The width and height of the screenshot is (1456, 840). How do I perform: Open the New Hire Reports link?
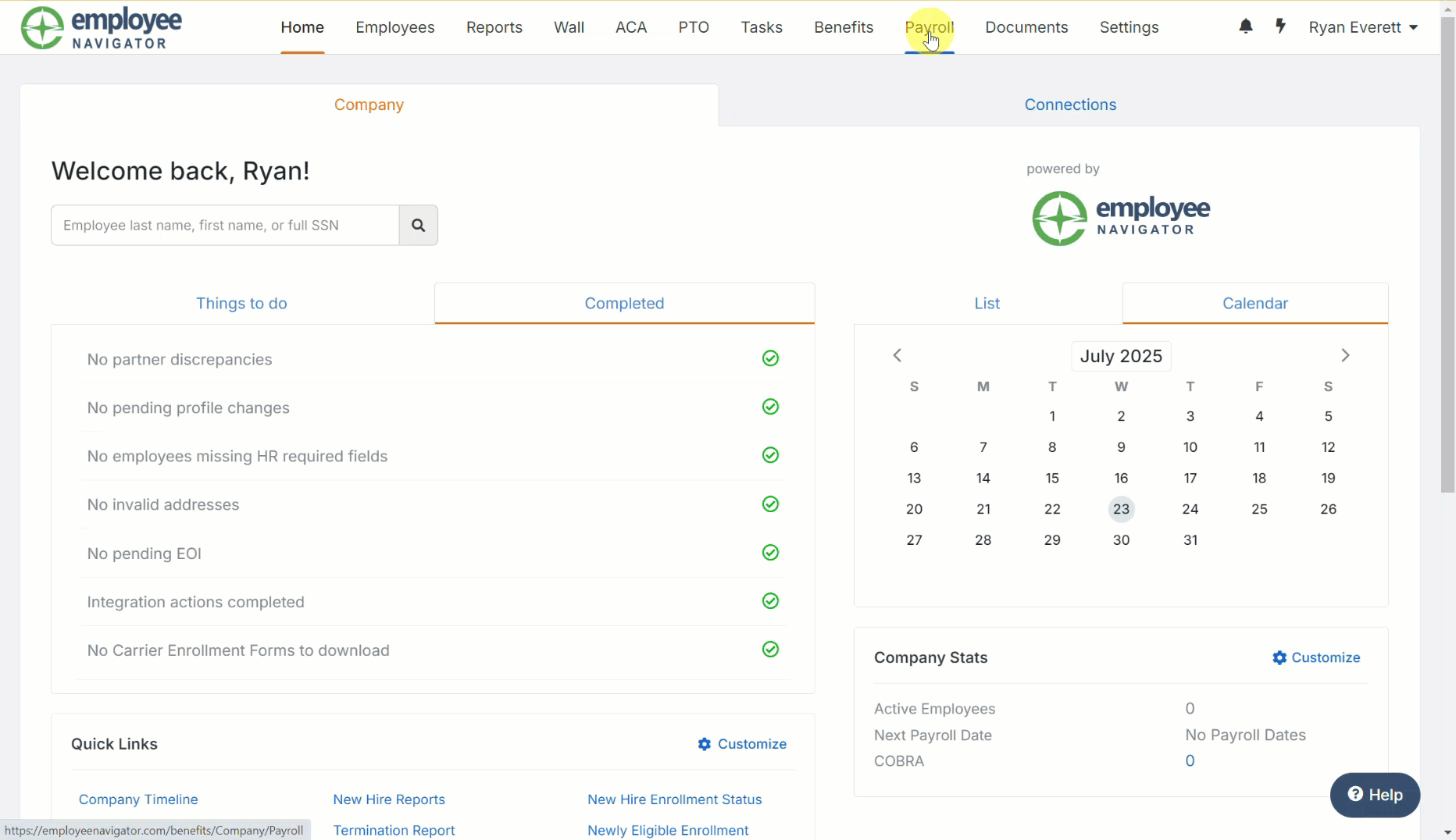[389, 799]
